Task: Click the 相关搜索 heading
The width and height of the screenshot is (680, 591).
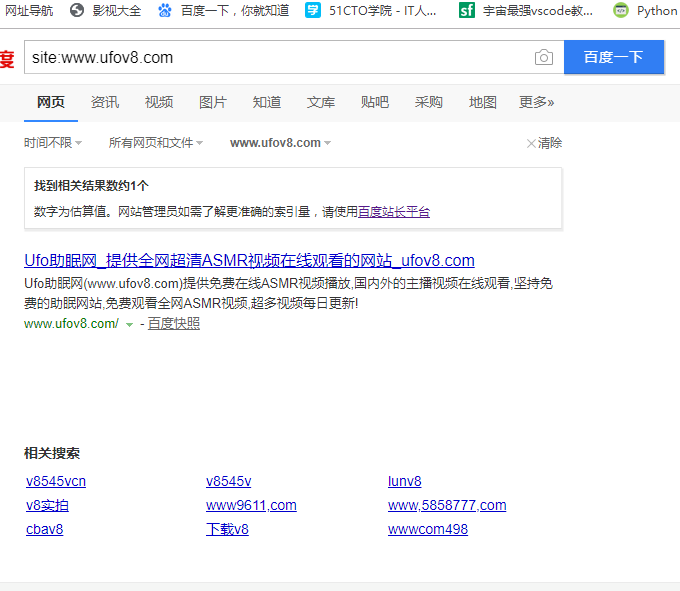Action: (x=52, y=454)
